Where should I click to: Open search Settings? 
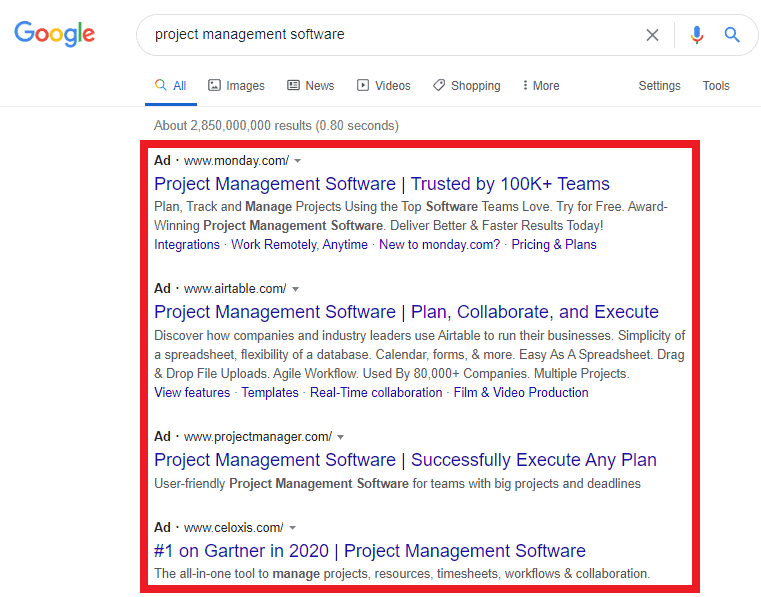[x=659, y=86]
